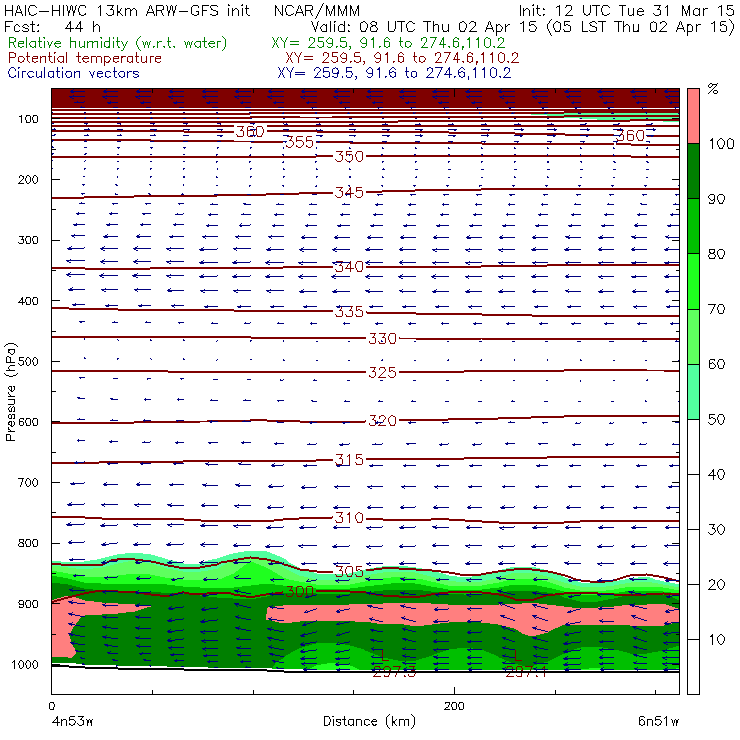Click the 320 contour label
The image size is (740, 740).
click(x=383, y=420)
